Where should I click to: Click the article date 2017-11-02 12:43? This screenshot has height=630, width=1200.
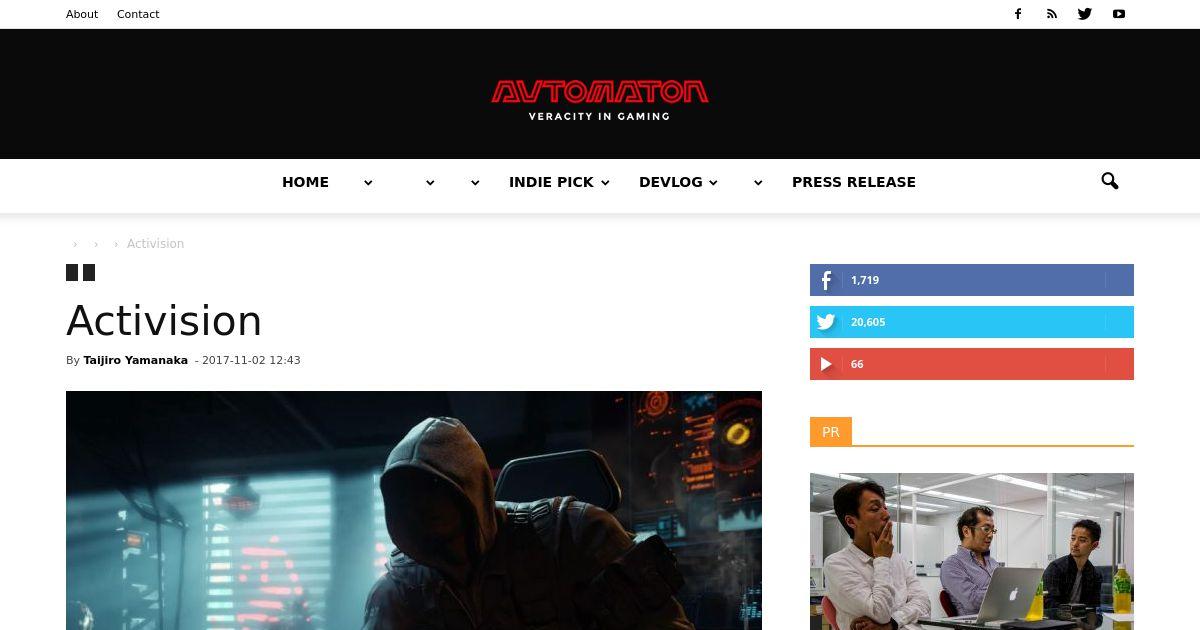(251, 360)
